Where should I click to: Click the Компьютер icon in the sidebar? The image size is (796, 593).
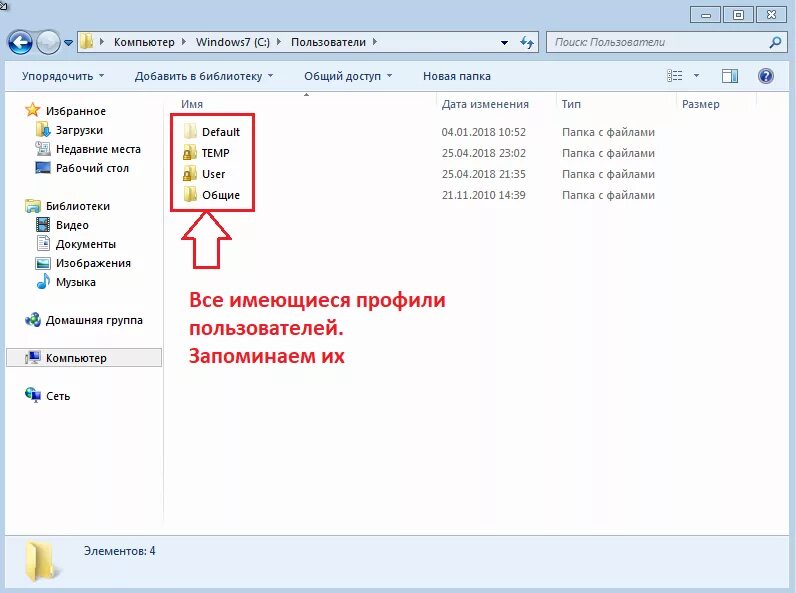33,357
